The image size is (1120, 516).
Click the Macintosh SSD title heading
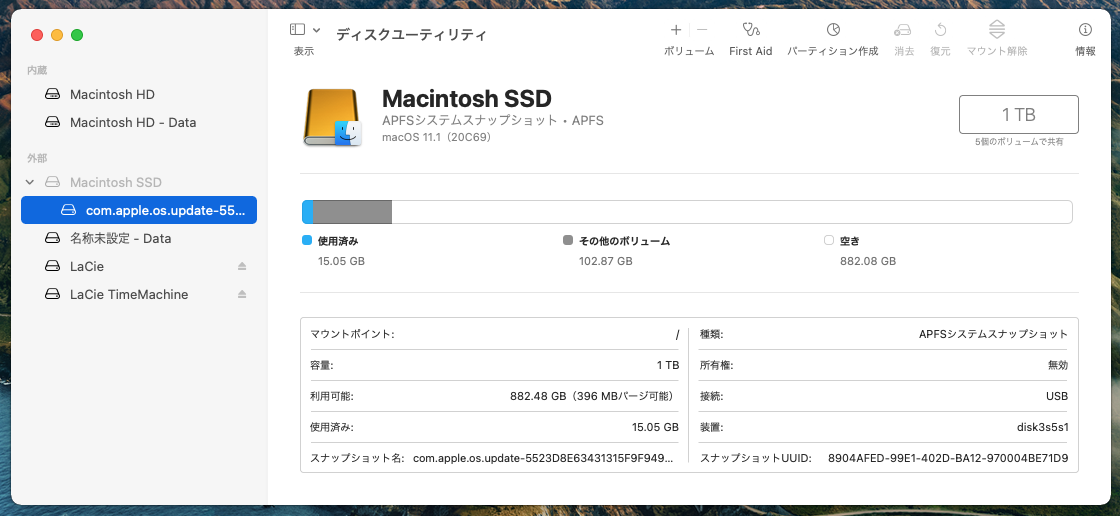(x=466, y=99)
